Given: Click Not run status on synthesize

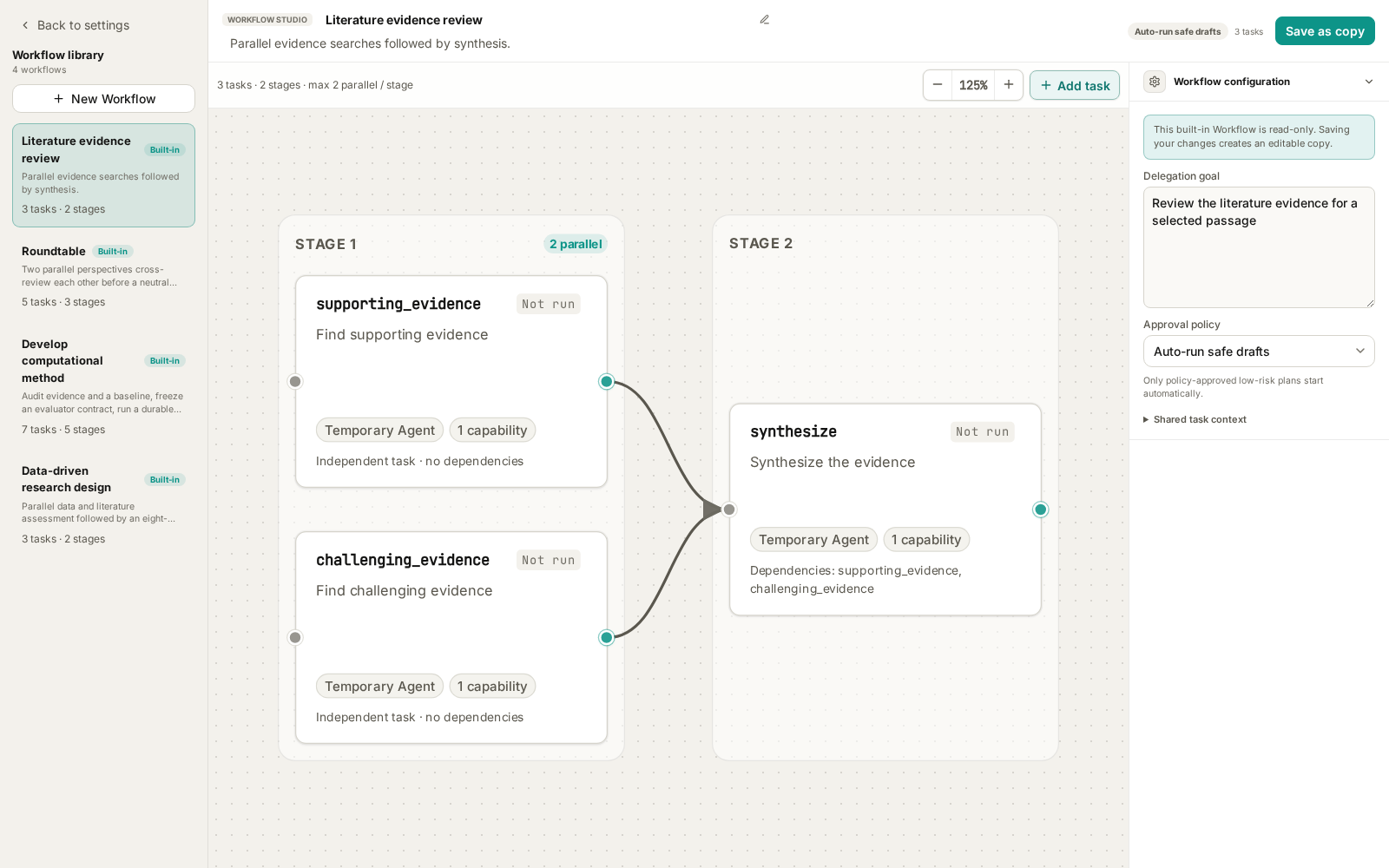Looking at the screenshot, I should coord(983,431).
